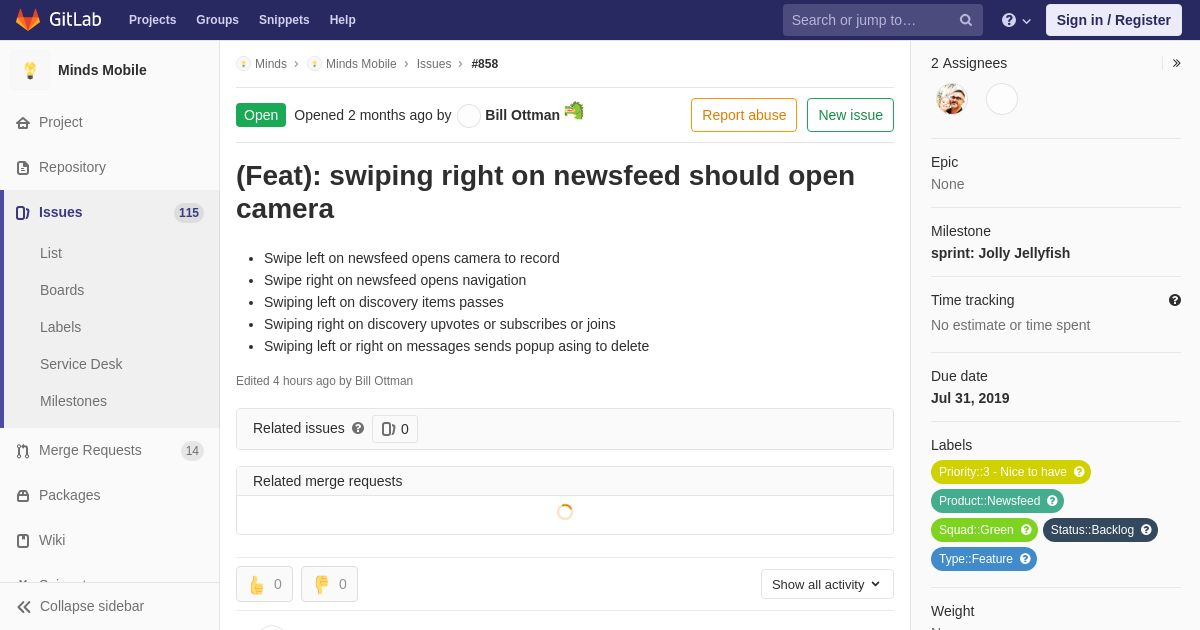Open Service Desk in sidebar
The image size is (1200, 630).
pyautogui.click(x=81, y=364)
